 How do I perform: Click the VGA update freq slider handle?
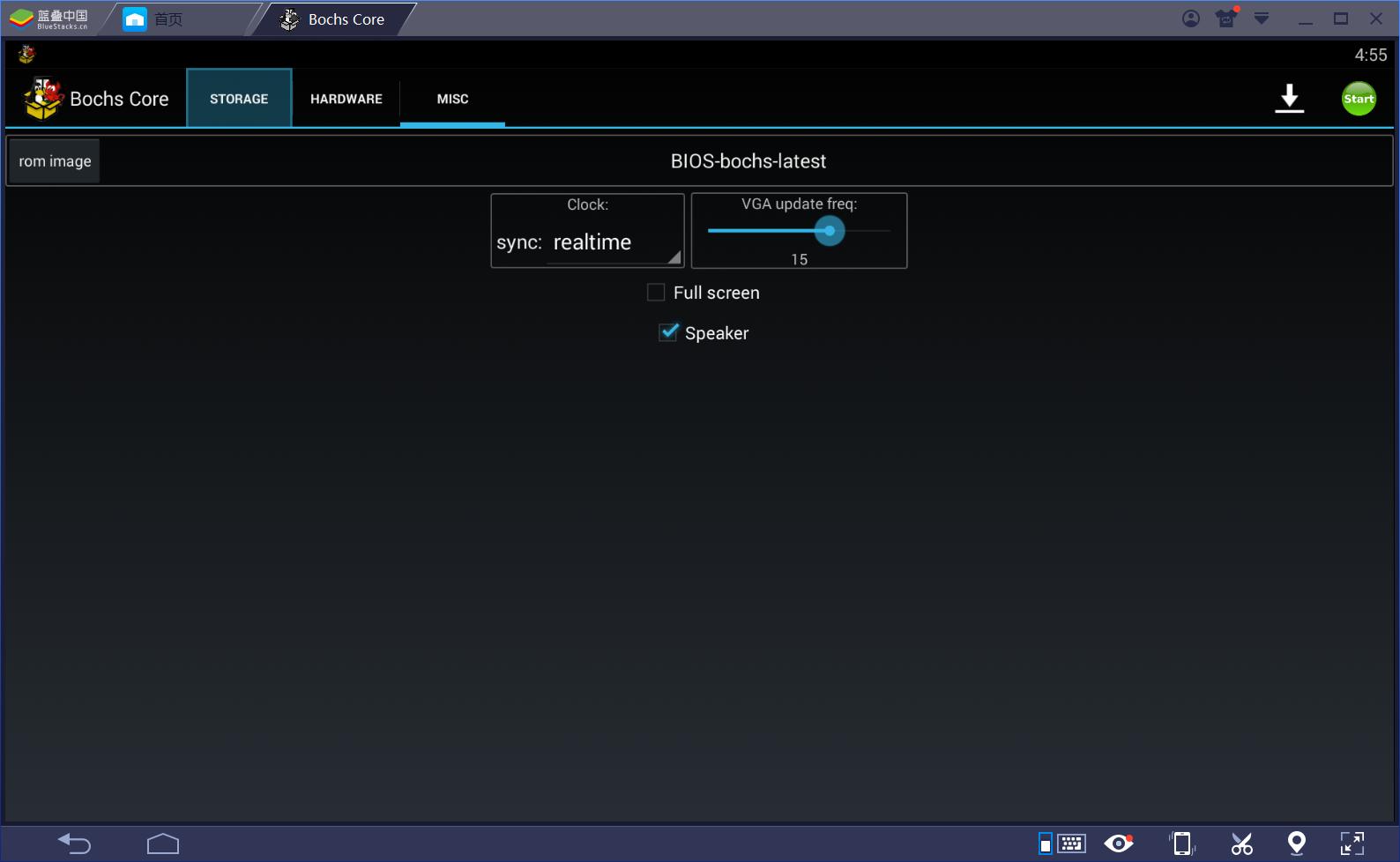coord(830,231)
